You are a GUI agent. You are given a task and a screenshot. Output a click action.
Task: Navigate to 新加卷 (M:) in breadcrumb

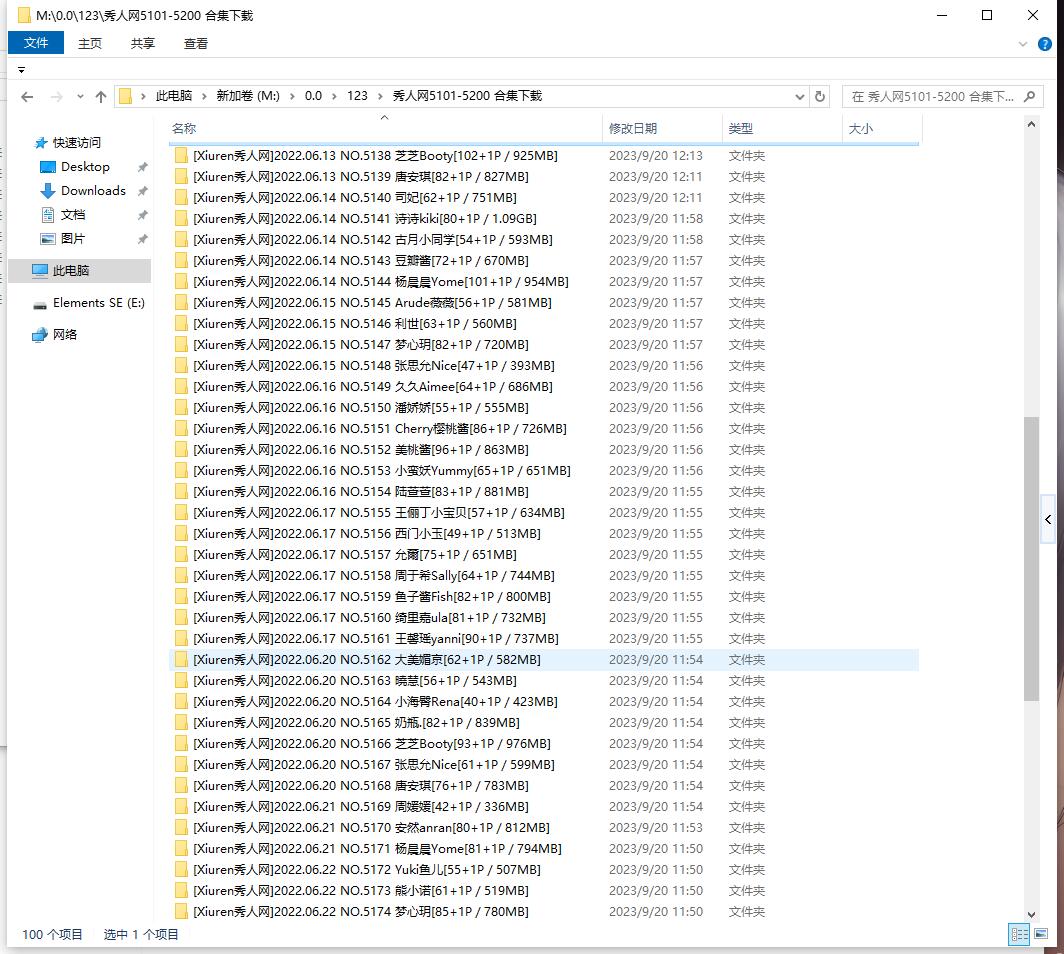point(248,96)
